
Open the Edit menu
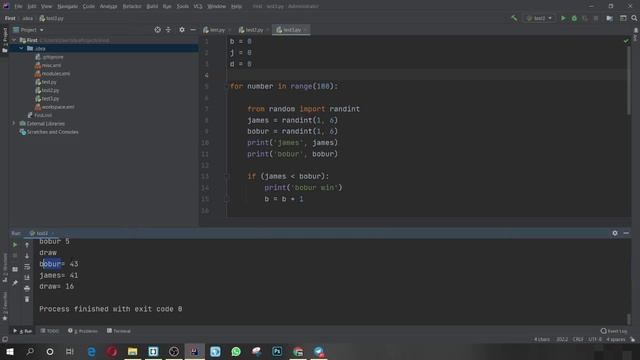tap(31, 6)
